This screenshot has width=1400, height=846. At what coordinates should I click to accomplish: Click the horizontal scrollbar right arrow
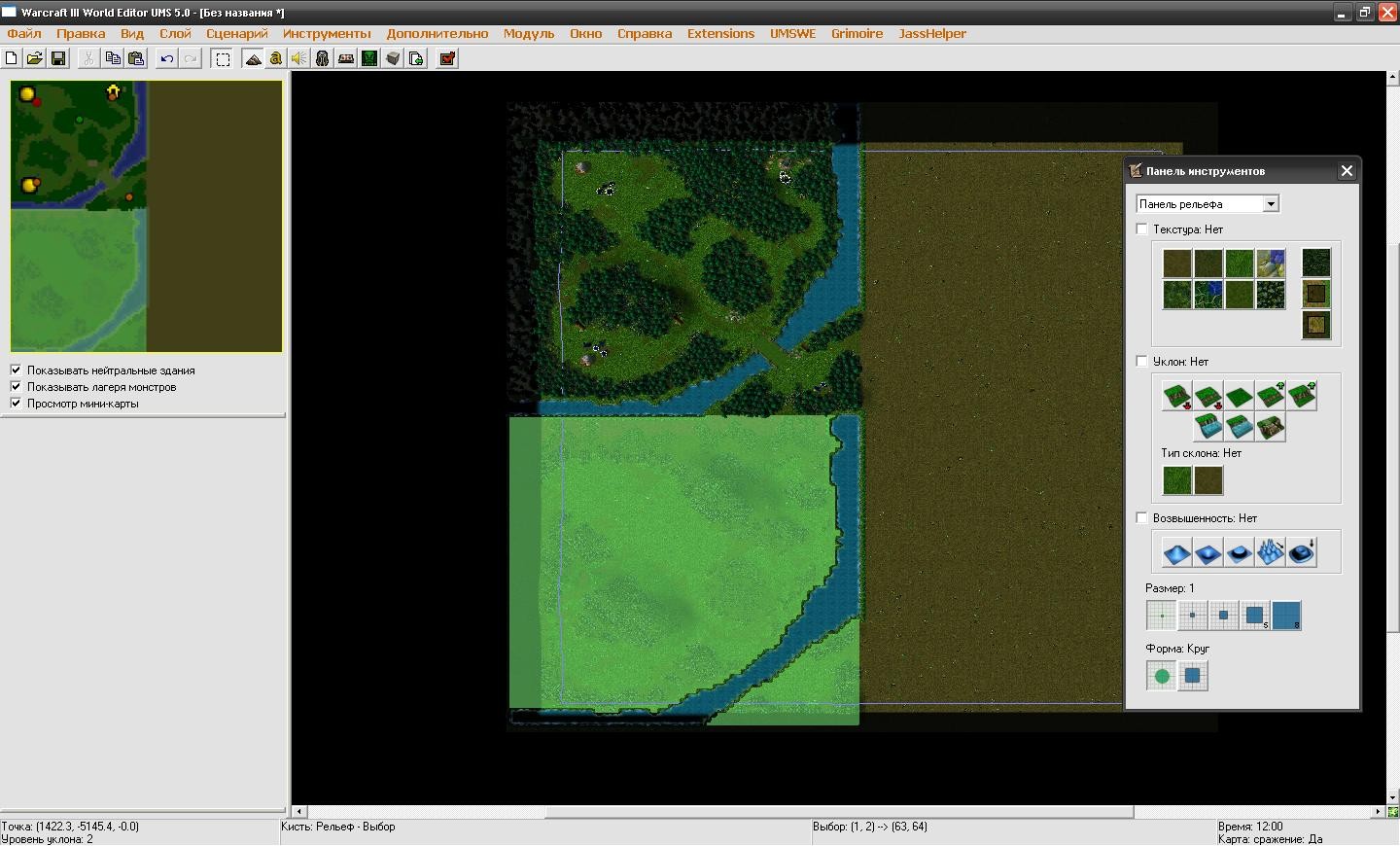pos(1378,811)
